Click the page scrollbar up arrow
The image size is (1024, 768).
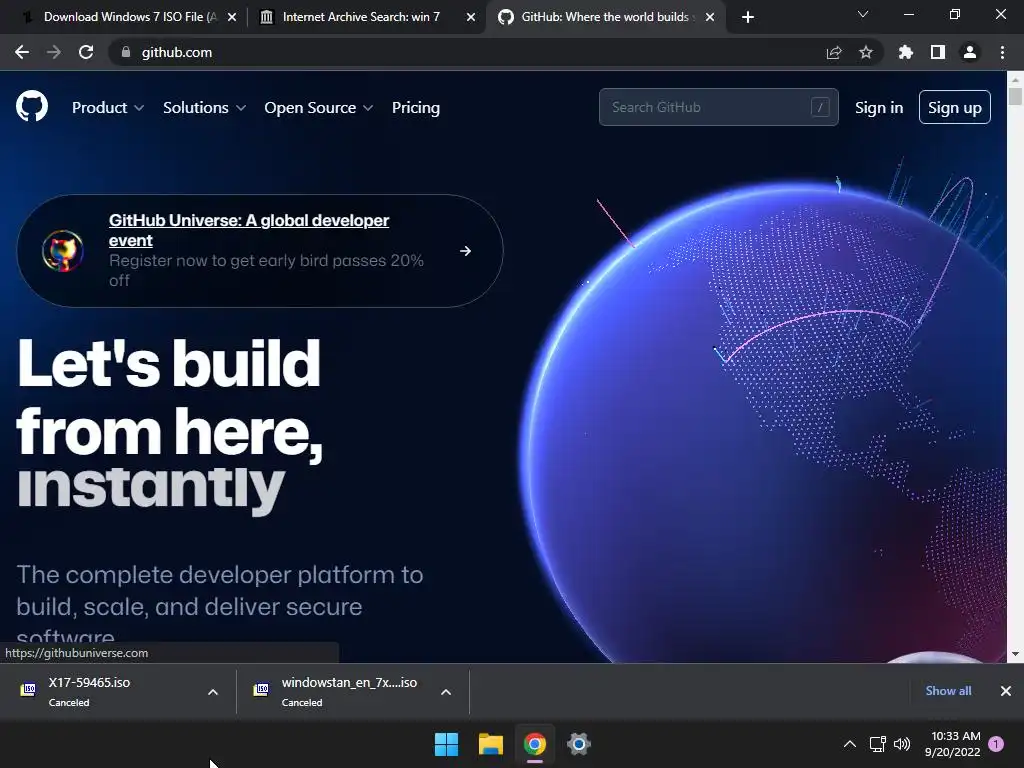(1015, 79)
